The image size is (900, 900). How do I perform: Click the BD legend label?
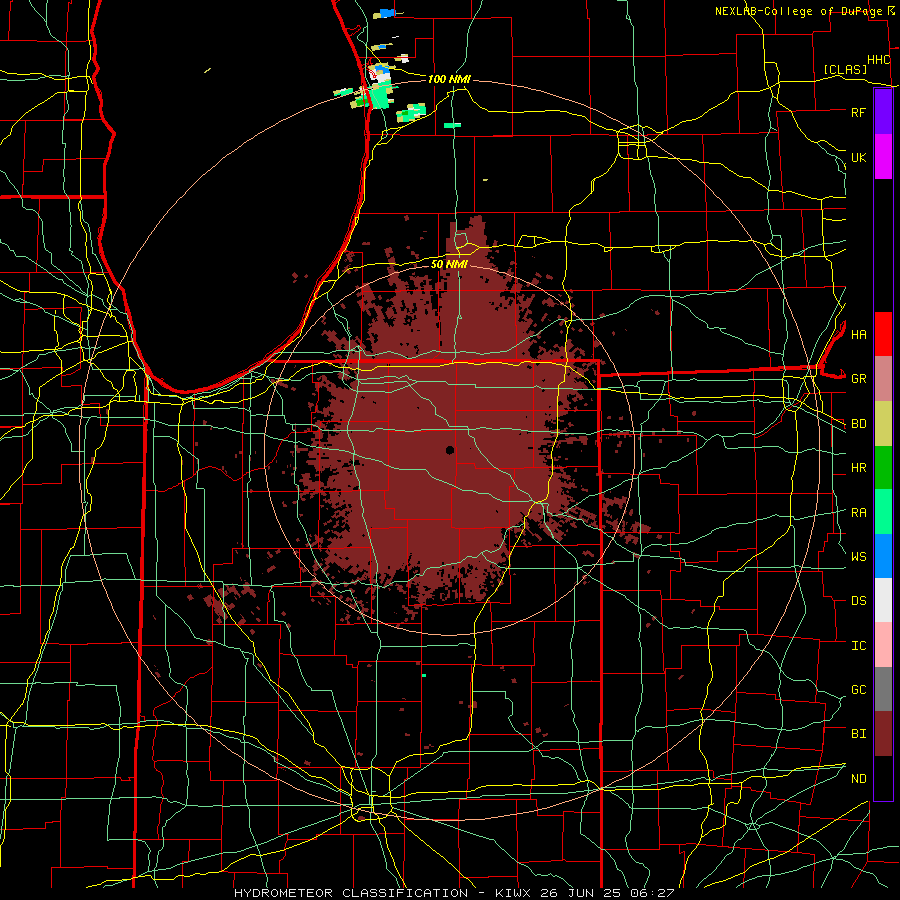click(859, 424)
